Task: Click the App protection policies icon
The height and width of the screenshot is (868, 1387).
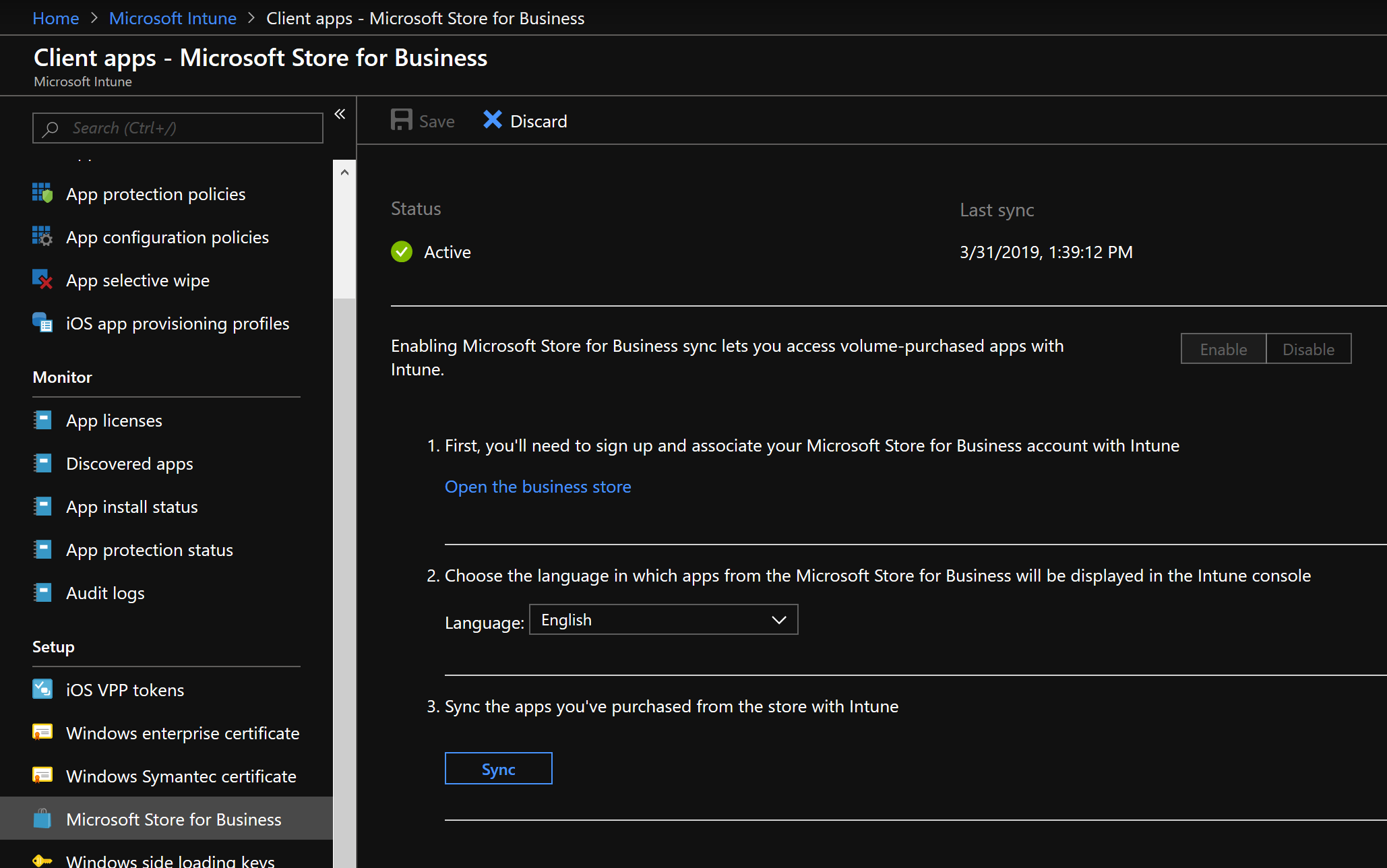Action: pyautogui.click(x=42, y=193)
